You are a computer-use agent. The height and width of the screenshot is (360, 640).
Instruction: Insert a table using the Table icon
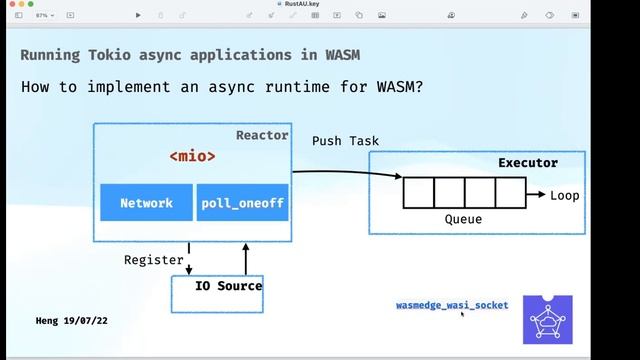315,16
